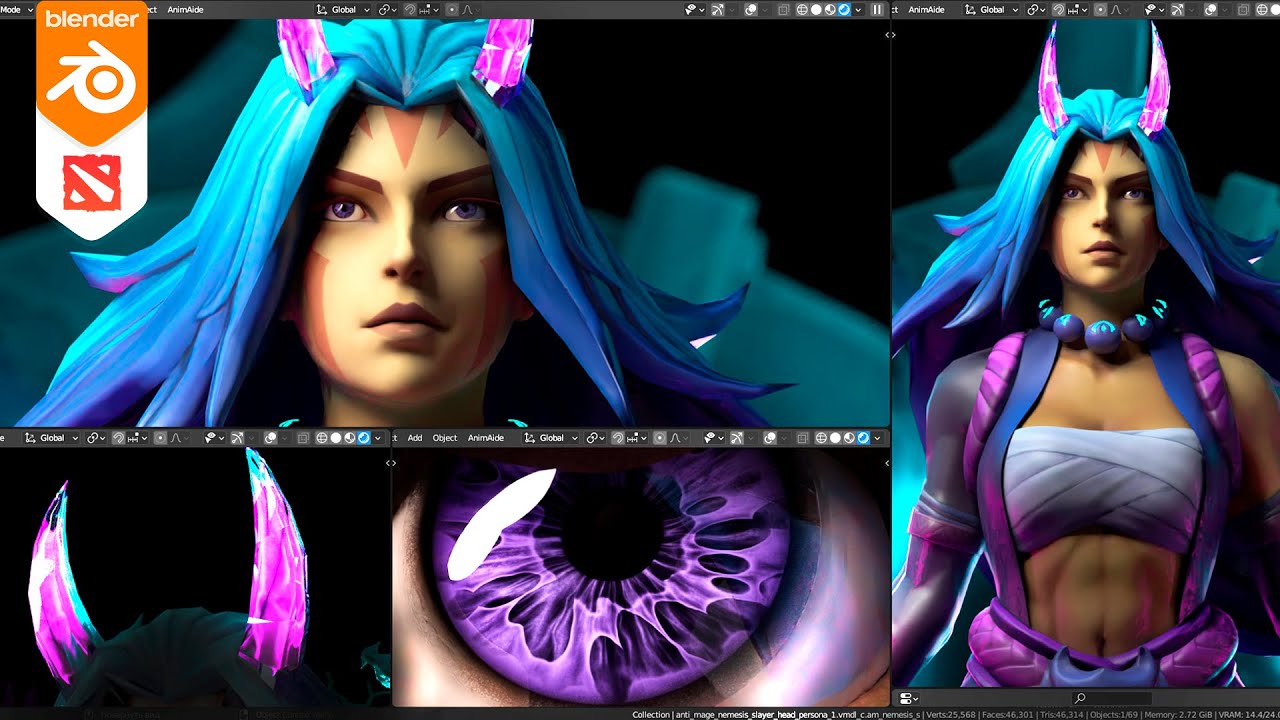Viewport: 1280px width, 720px height.
Task: Toggle proportional editing in top-left viewport
Action: pyautogui.click(x=452, y=9)
